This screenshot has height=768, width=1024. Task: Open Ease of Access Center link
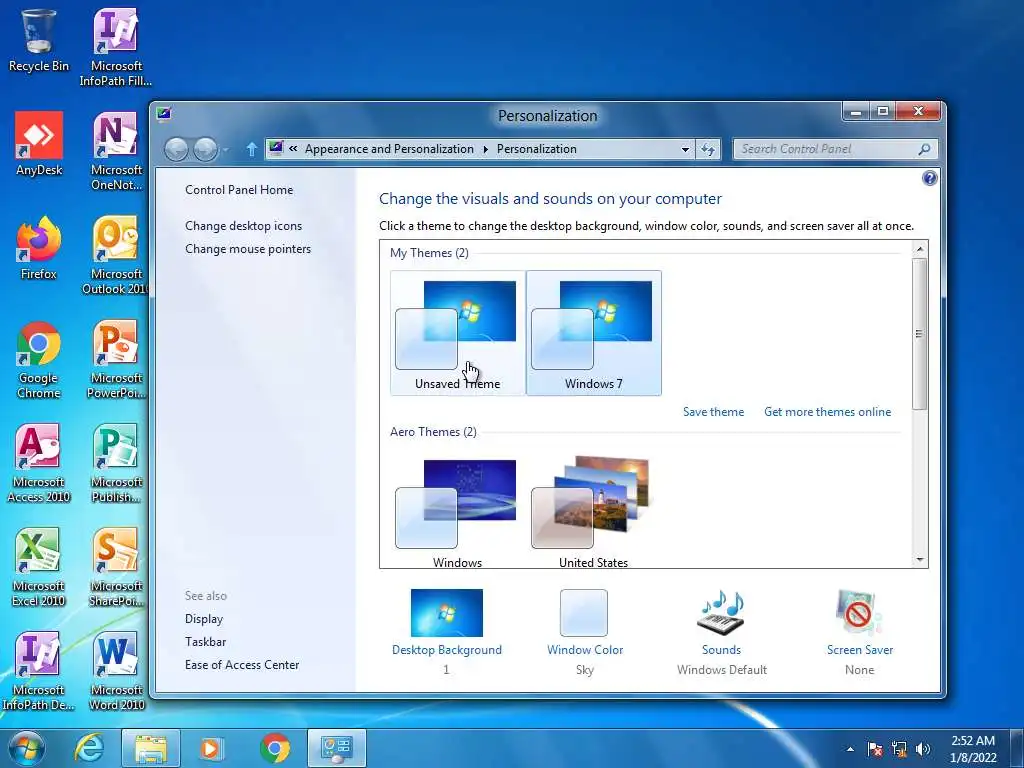pos(242,665)
